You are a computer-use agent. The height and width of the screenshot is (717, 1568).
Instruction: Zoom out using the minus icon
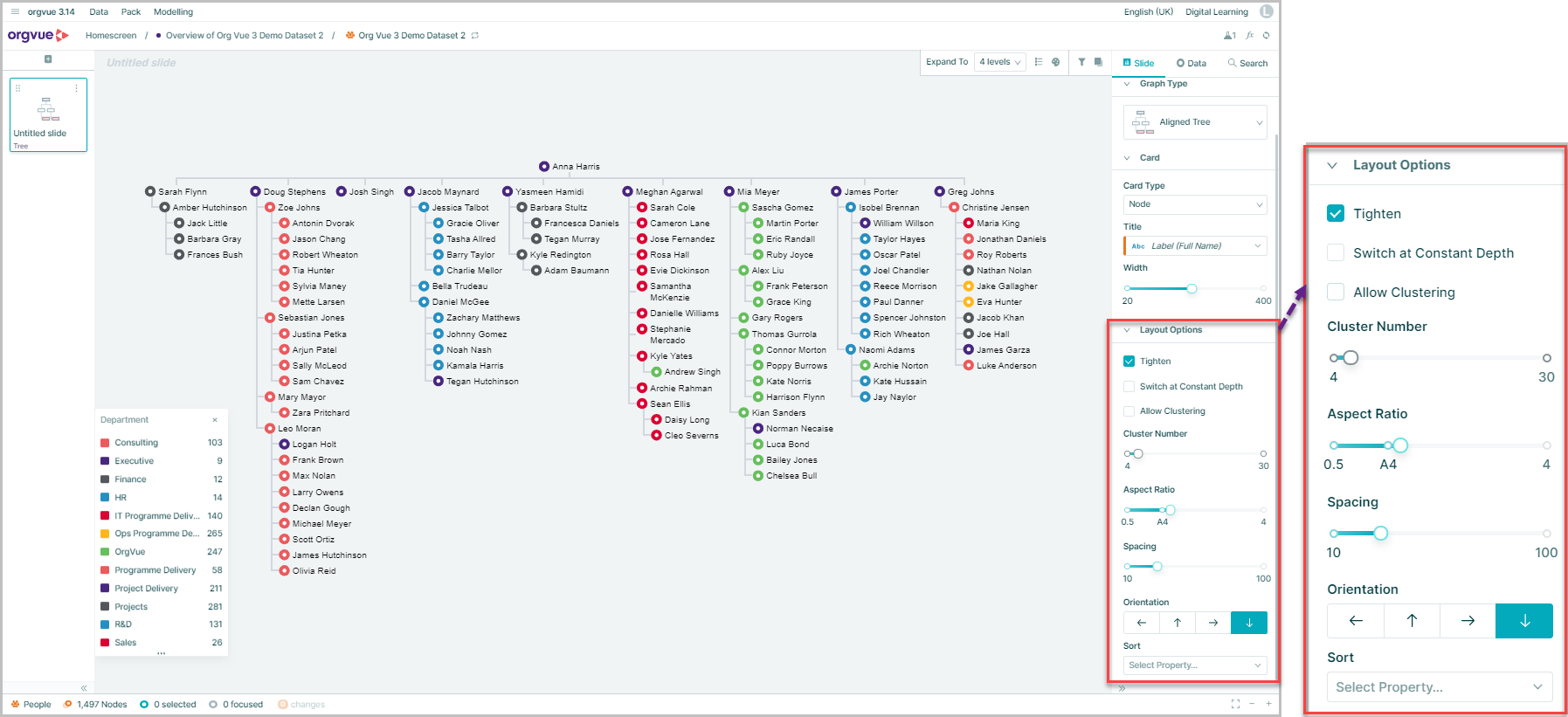click(1252, 704)
